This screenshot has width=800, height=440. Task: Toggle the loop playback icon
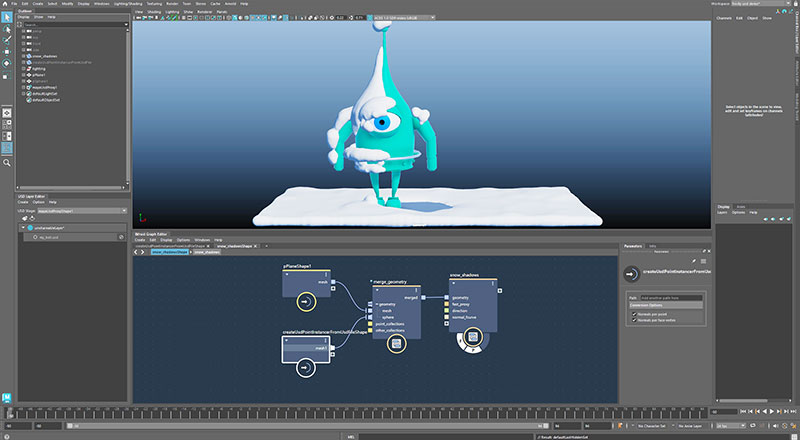752,426
